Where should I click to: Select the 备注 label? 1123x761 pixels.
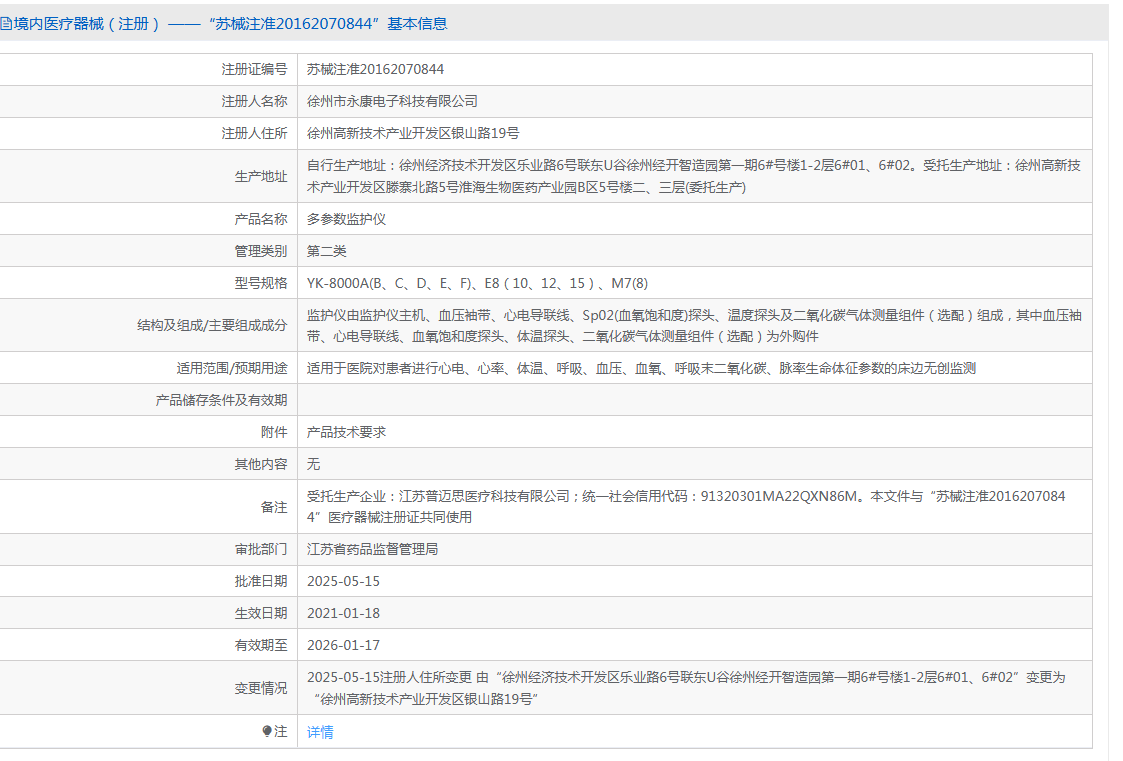click(x=274, y=507)
